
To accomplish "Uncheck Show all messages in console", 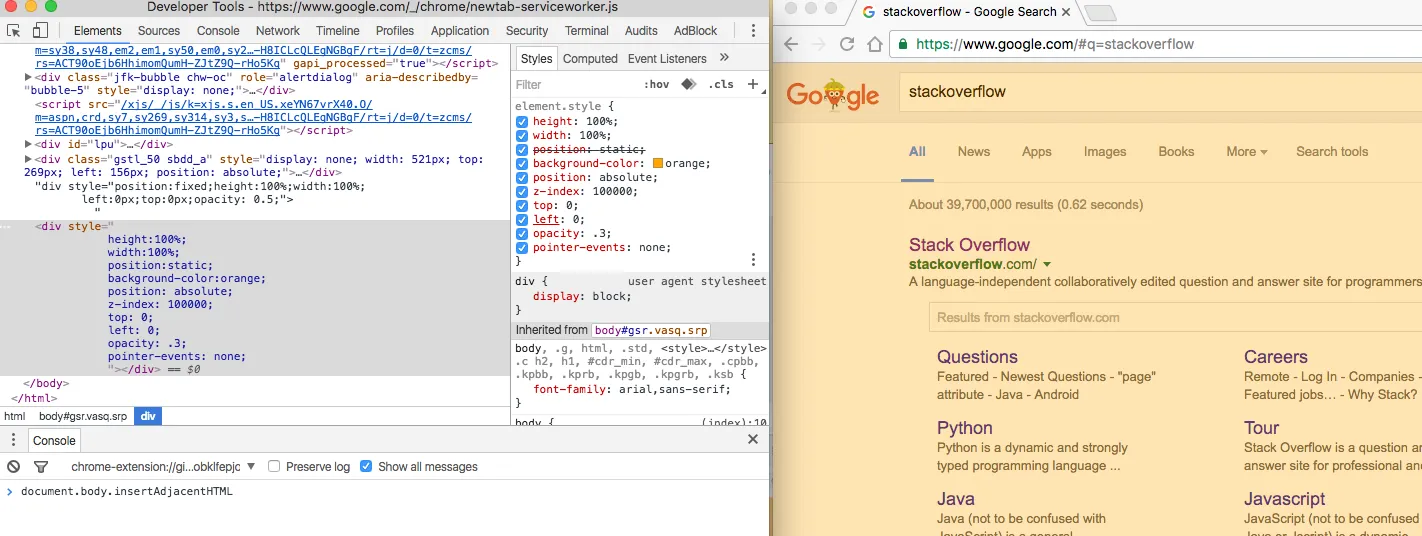I will 366,466.
